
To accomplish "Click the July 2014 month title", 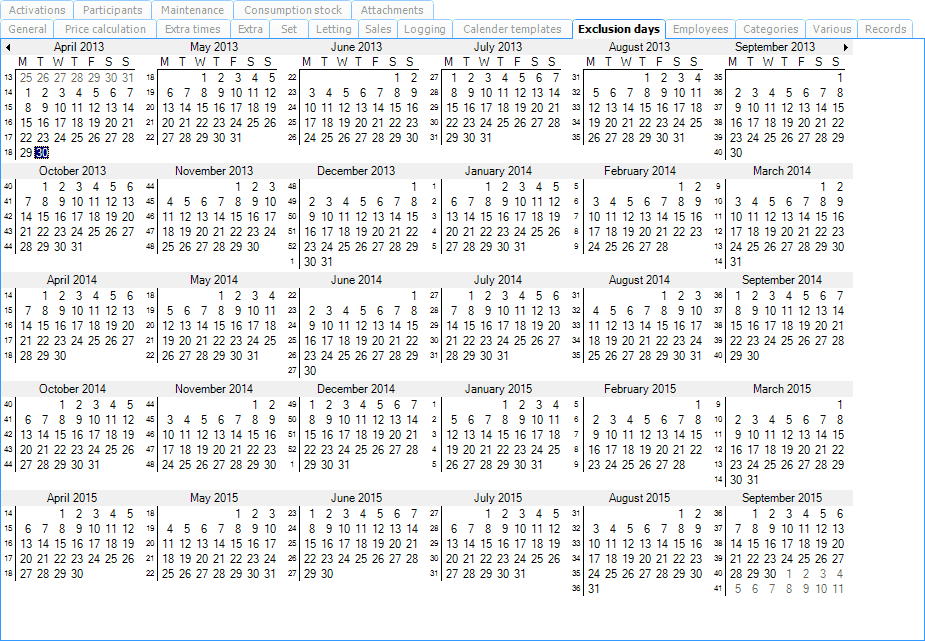I will coord(498,280).
